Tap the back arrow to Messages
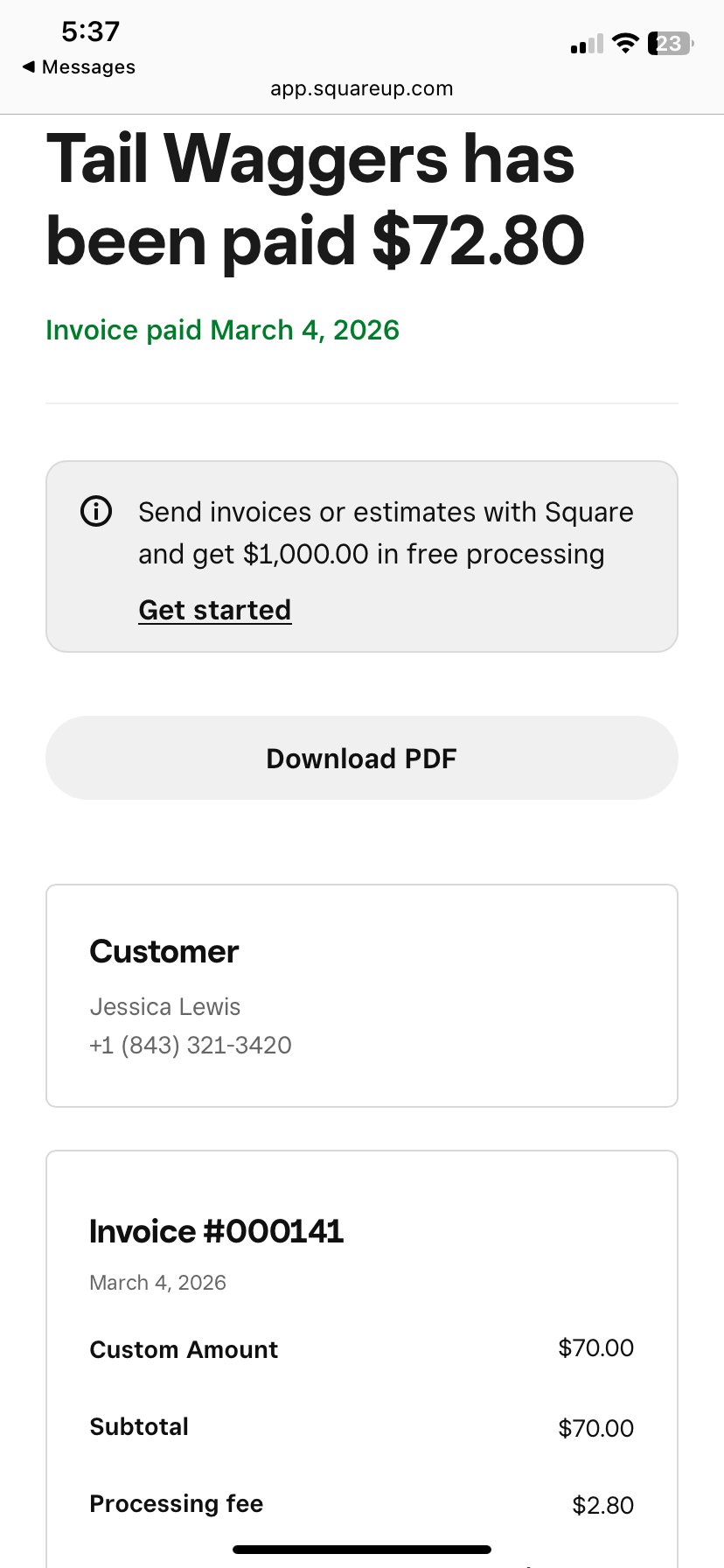This screenshot has height=1568, width=724. [29, 66]
